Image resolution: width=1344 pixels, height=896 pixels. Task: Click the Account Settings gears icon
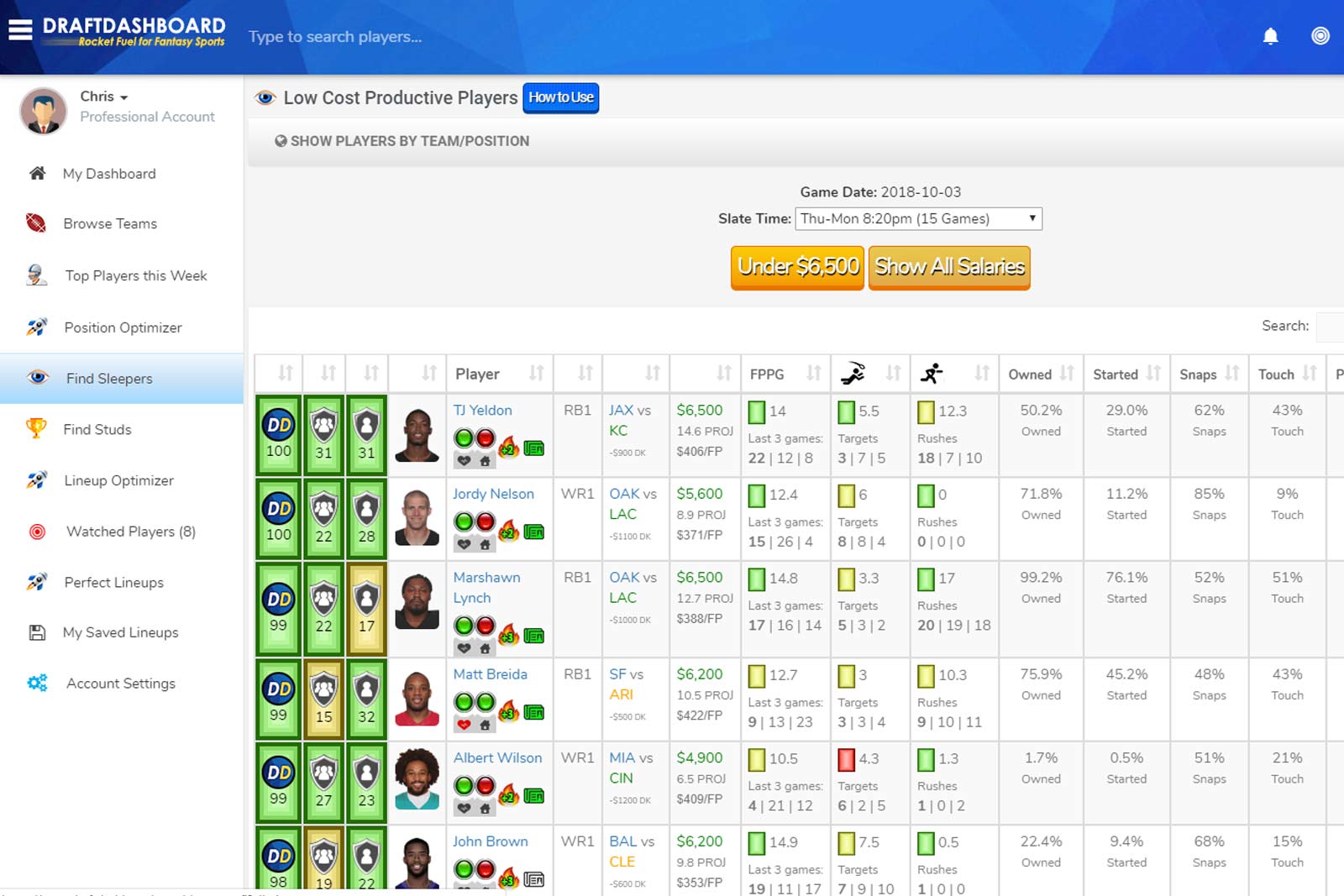point(37,683)
